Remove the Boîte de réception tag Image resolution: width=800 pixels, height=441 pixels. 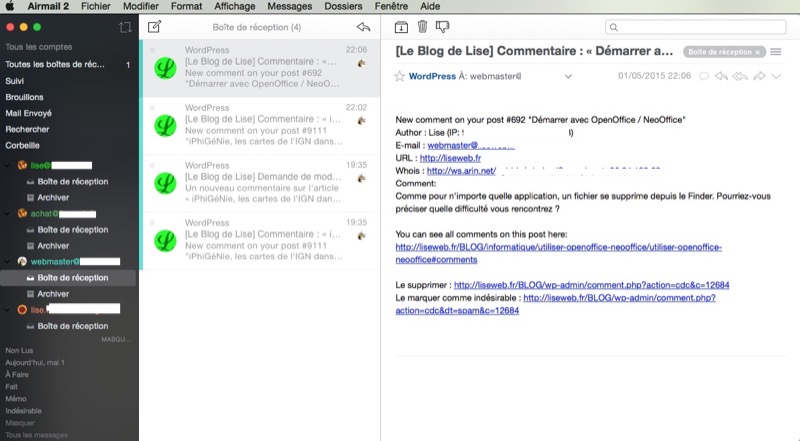tap(758, 51)
